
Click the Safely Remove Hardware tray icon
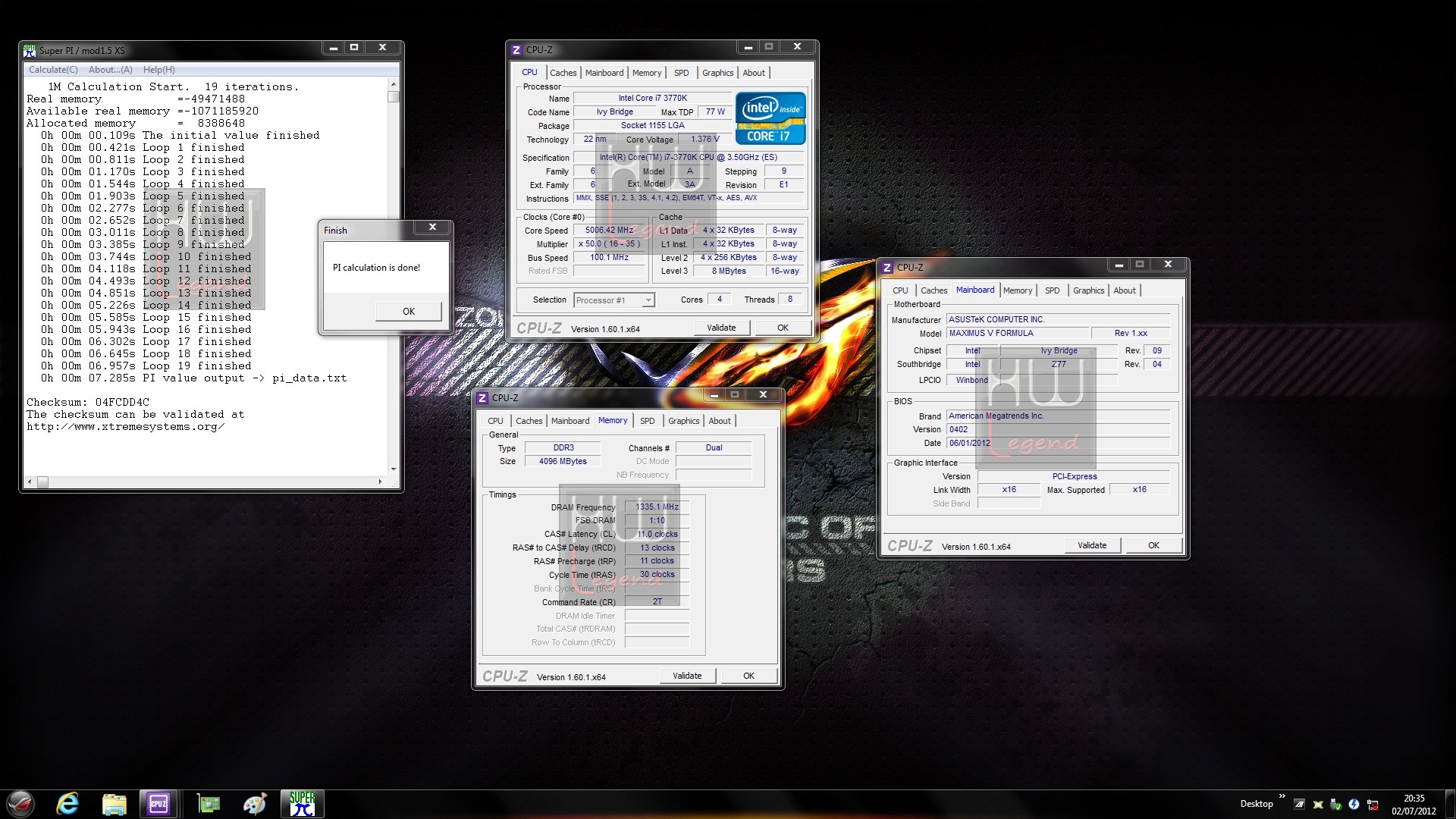pos(1336,804)
